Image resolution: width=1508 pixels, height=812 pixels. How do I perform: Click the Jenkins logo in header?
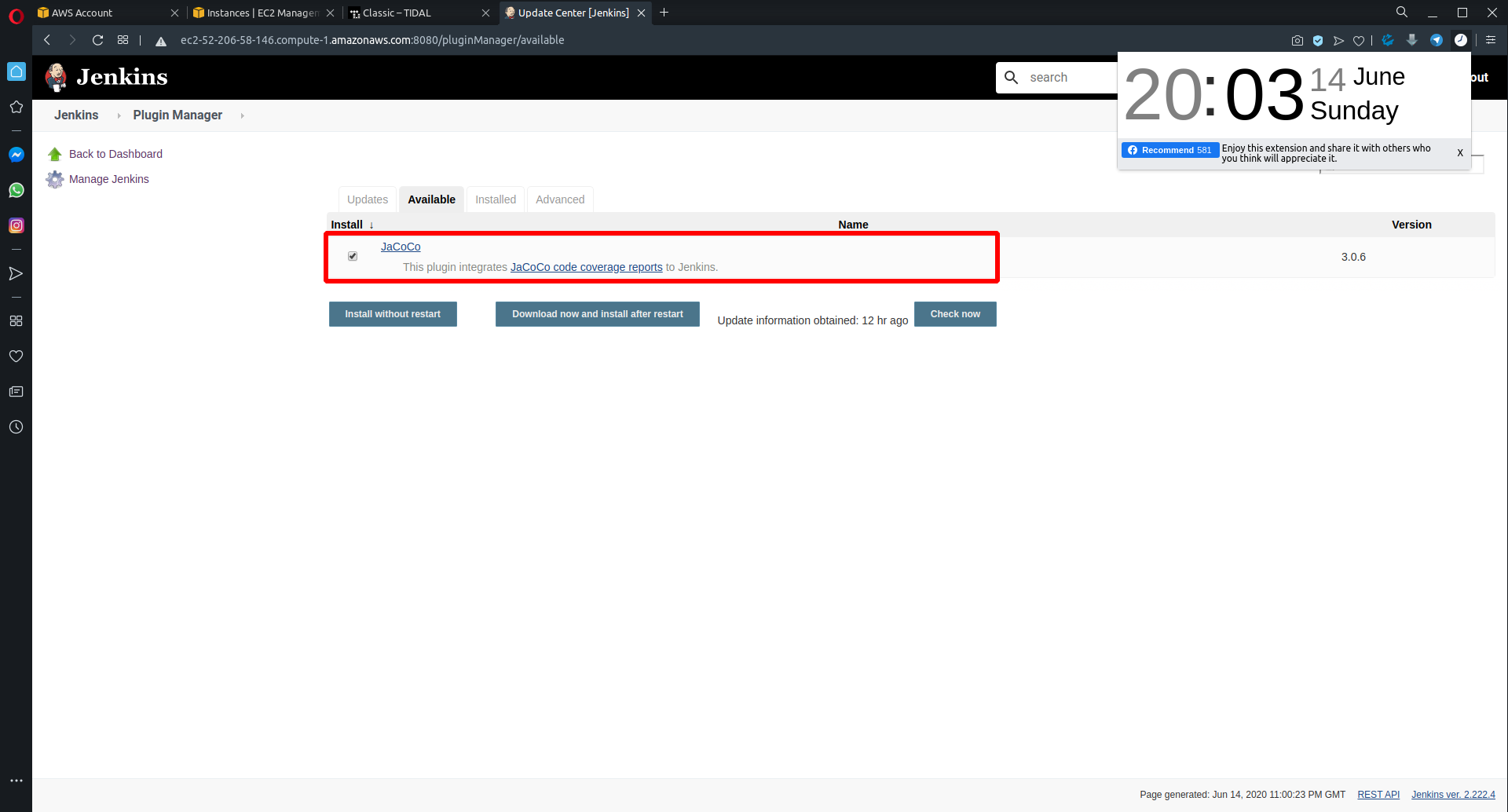pyautogui.click(x=107, y=77)
